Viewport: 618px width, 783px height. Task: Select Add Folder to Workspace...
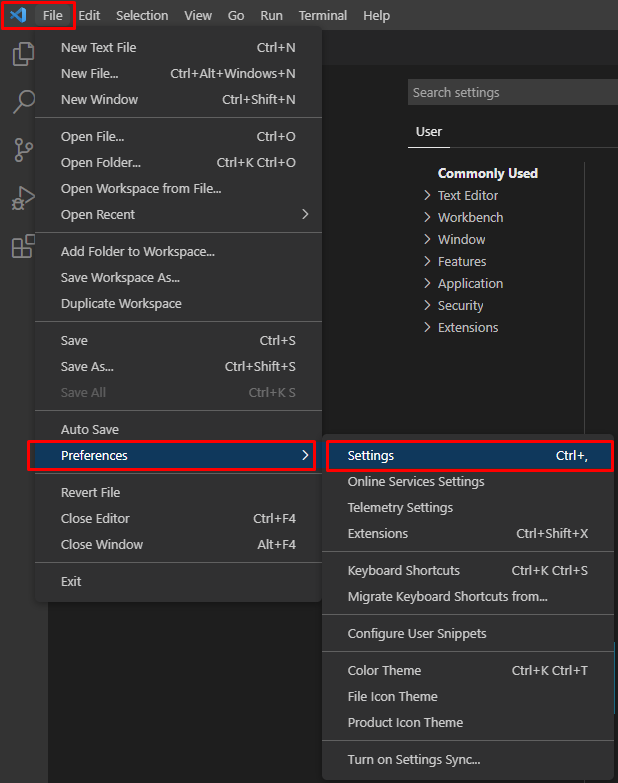[x=178, y=251]
